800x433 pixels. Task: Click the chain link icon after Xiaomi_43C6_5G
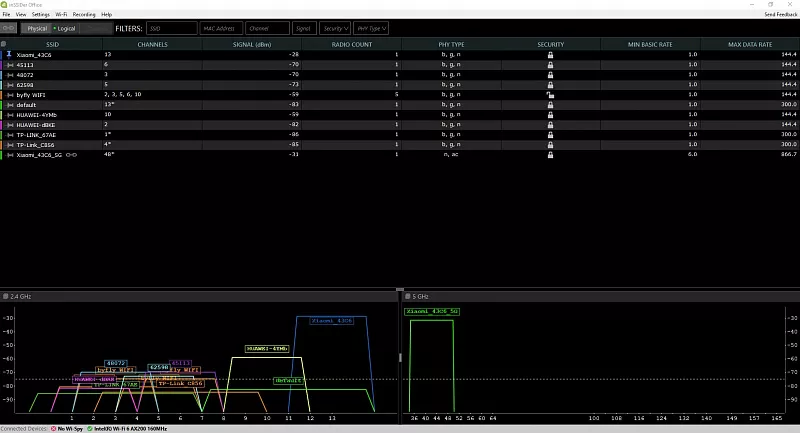click(x=70, y=154)
